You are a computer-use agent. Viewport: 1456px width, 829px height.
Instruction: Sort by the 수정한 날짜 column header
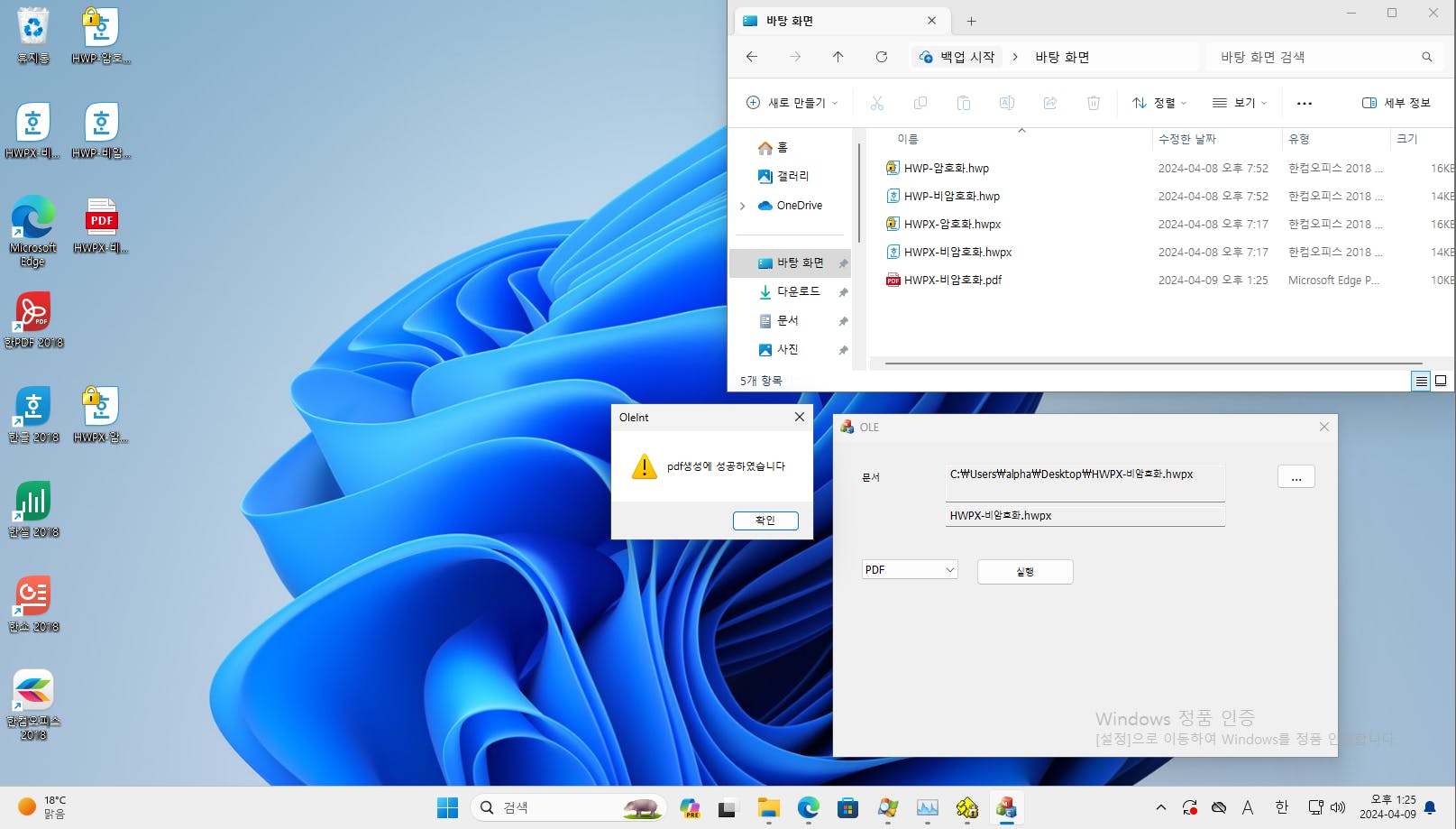1216,139
